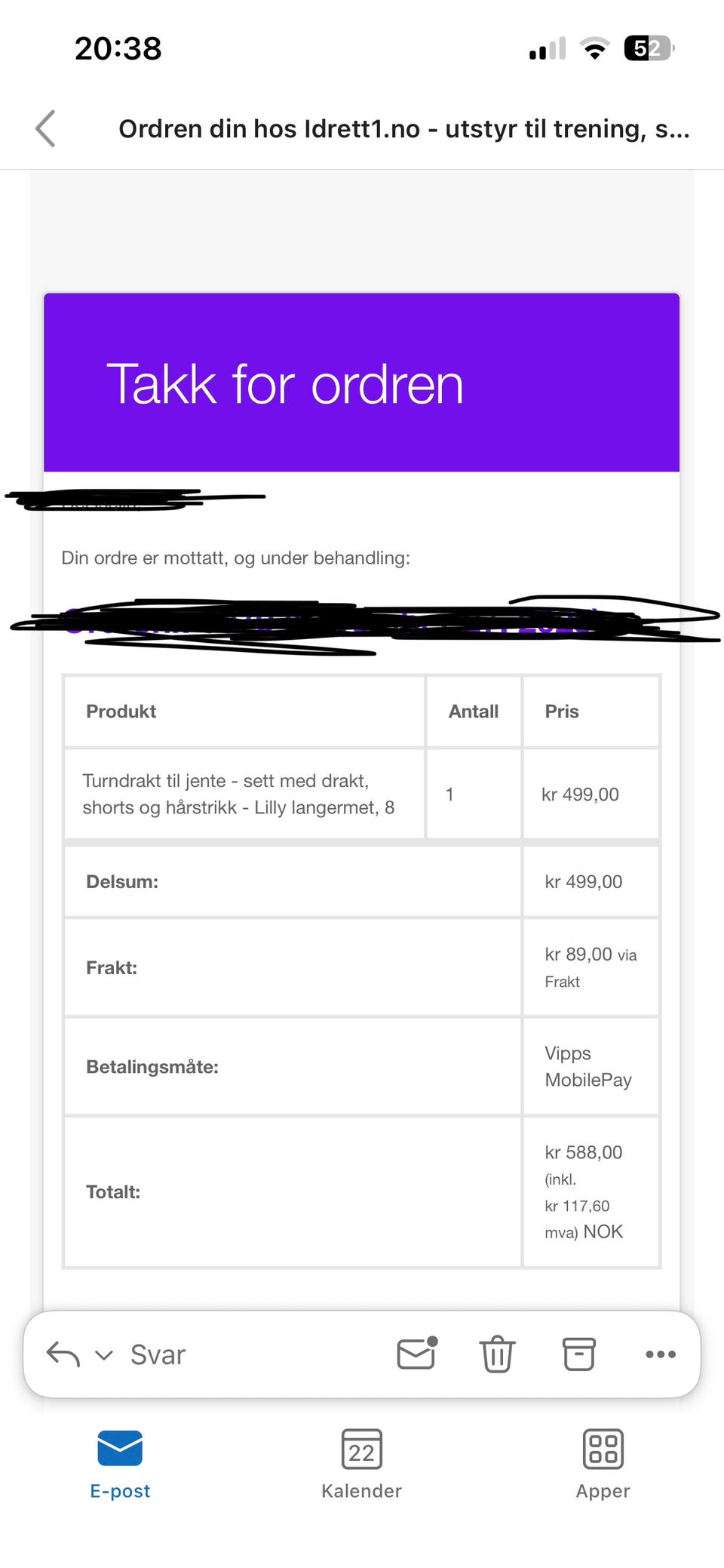This screenshot has height=1568, width=724.
Task: Archive the email with the box icon
Action: pyautogui.click(x=579, y=1354)
